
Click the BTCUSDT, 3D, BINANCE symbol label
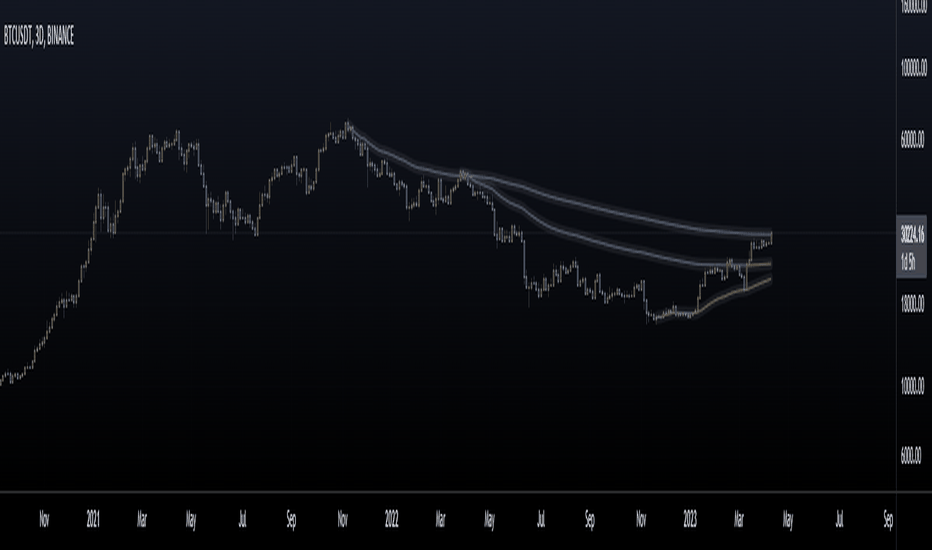tap(39, 36)
